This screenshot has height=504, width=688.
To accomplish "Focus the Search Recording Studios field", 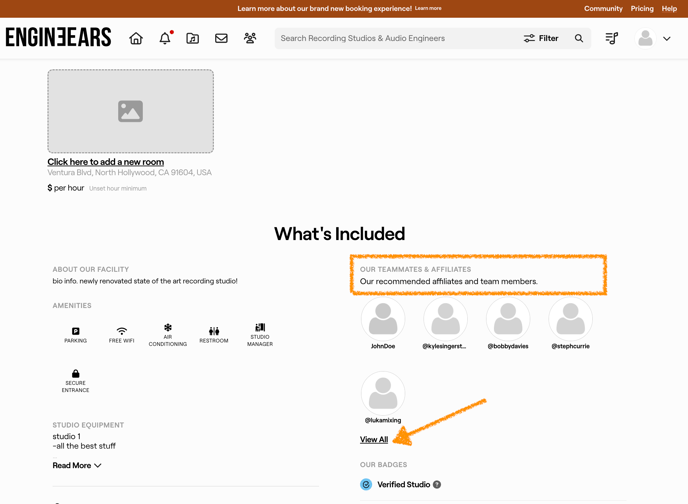I will (395, 39).
